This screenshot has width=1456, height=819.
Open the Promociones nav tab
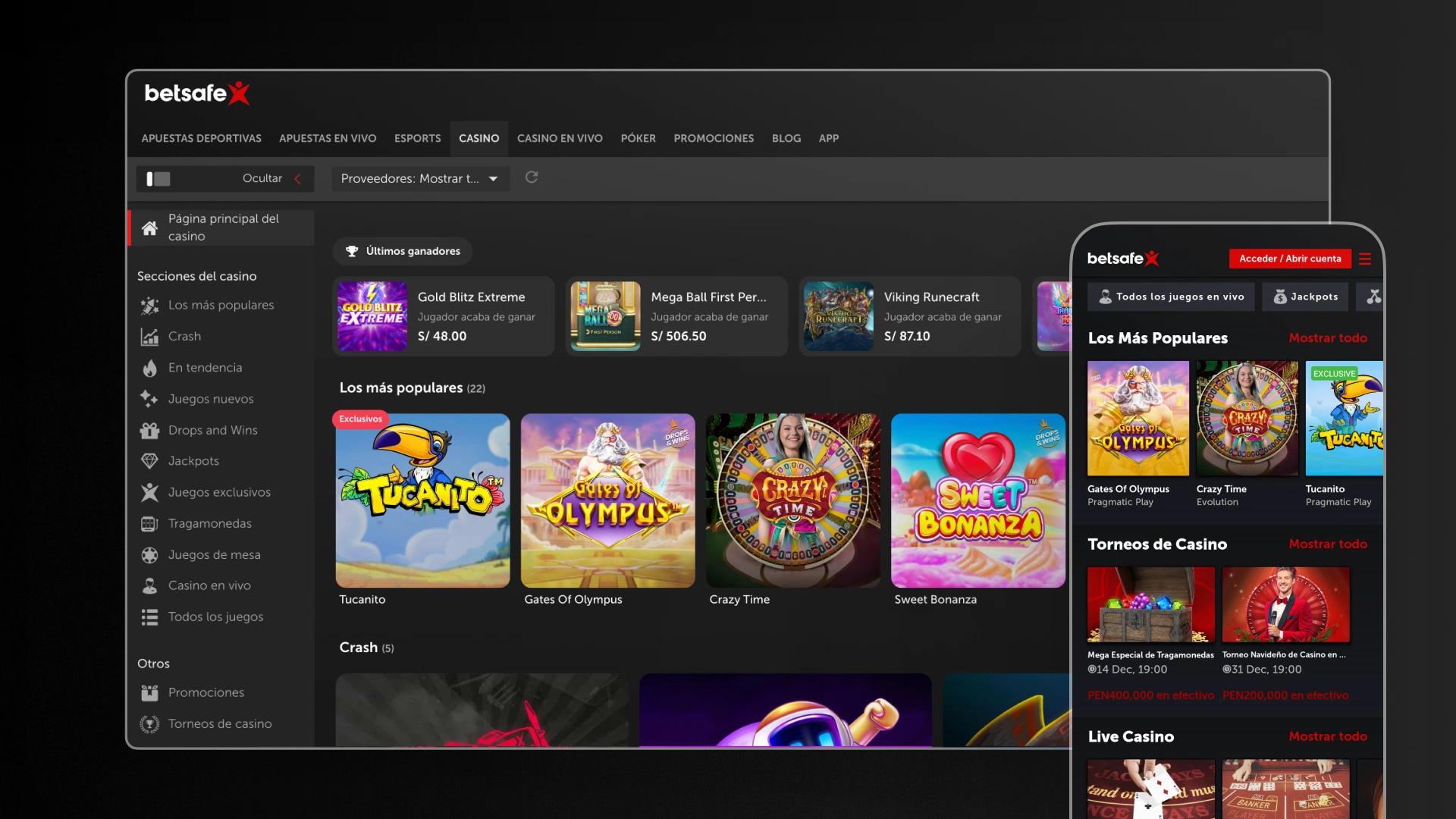pos(714,138)
